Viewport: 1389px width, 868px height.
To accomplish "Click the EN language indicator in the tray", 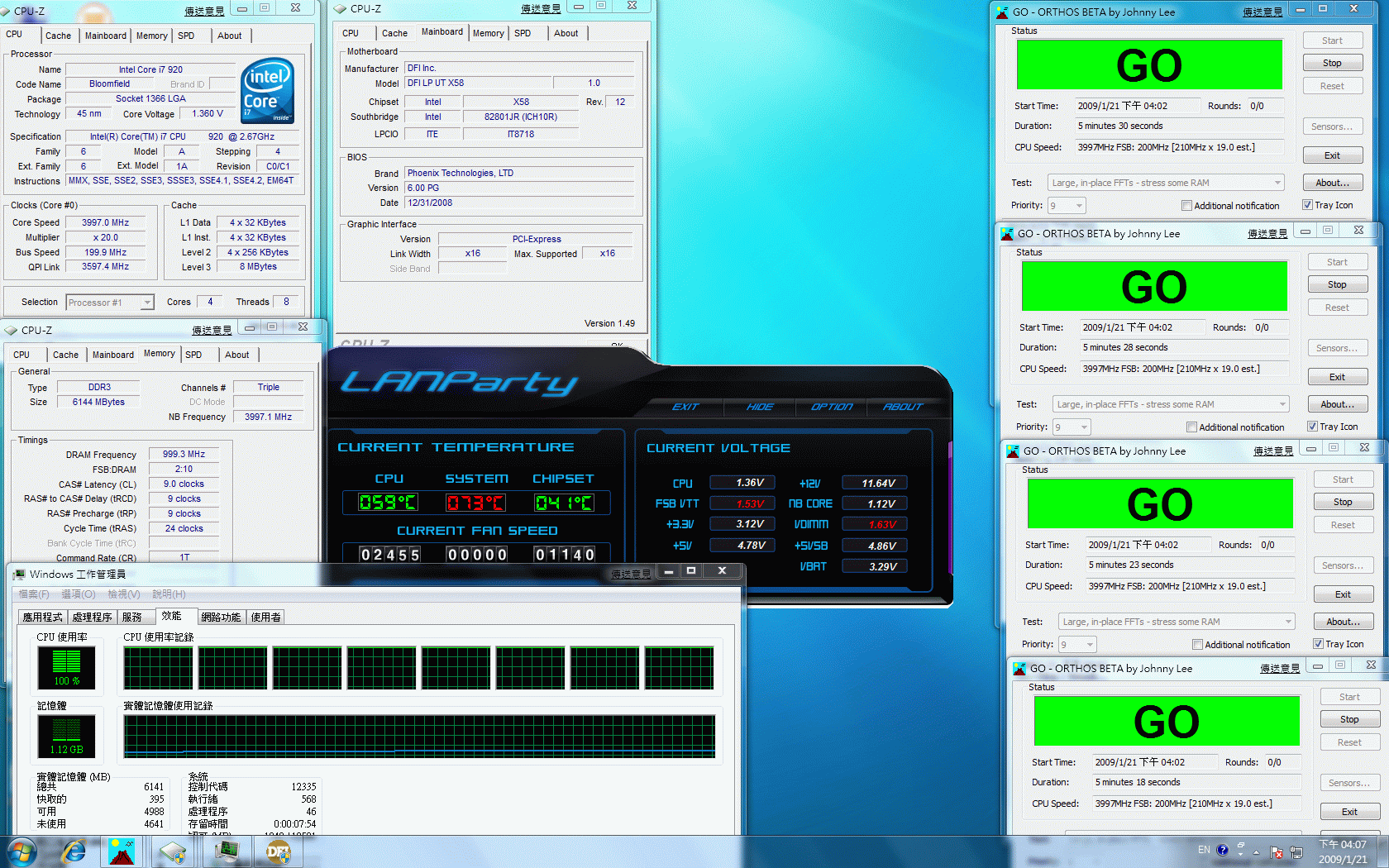I will point(1204,850).
